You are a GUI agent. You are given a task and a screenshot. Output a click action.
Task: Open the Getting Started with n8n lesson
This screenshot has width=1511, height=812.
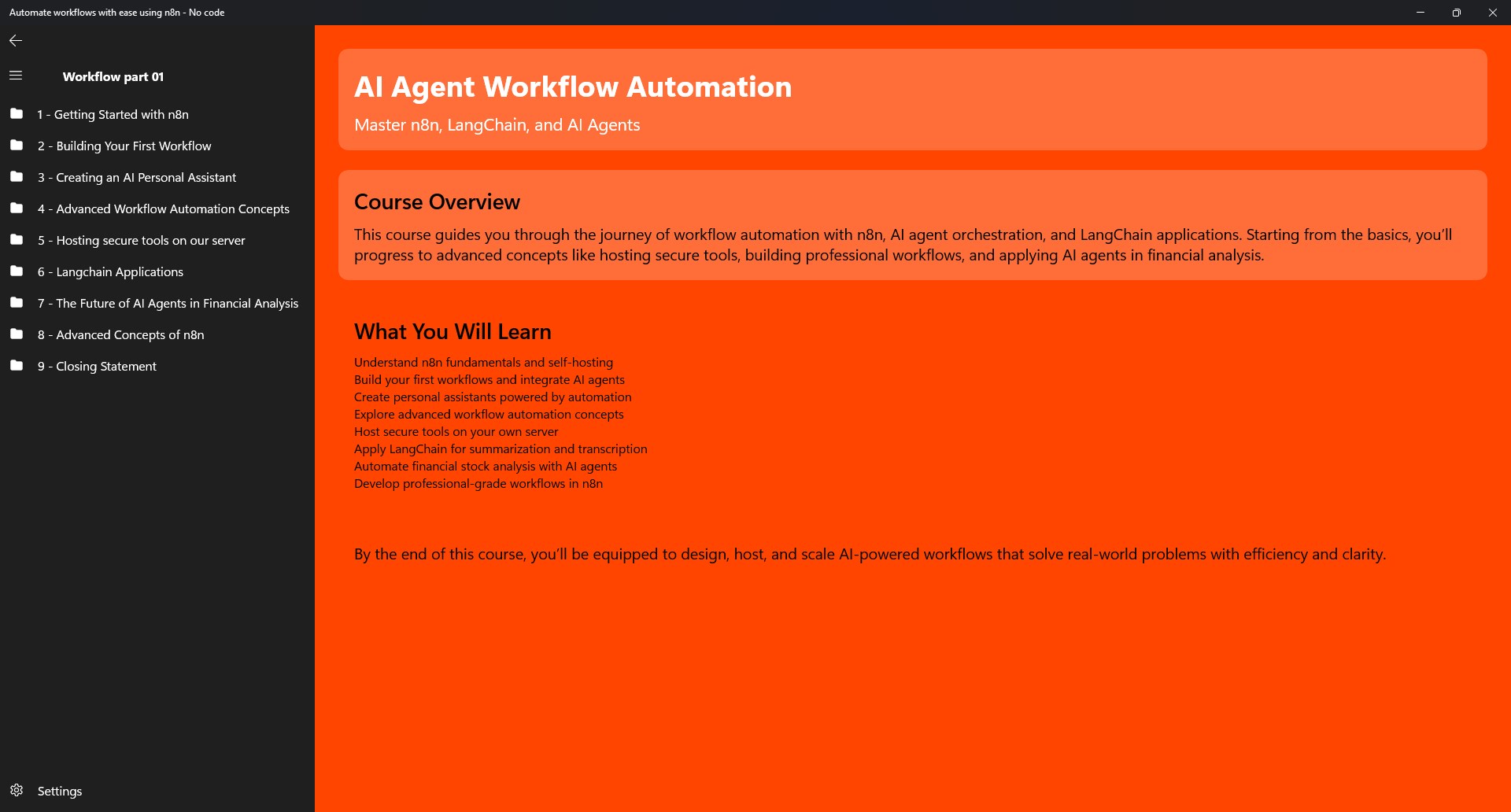(113, 114)
